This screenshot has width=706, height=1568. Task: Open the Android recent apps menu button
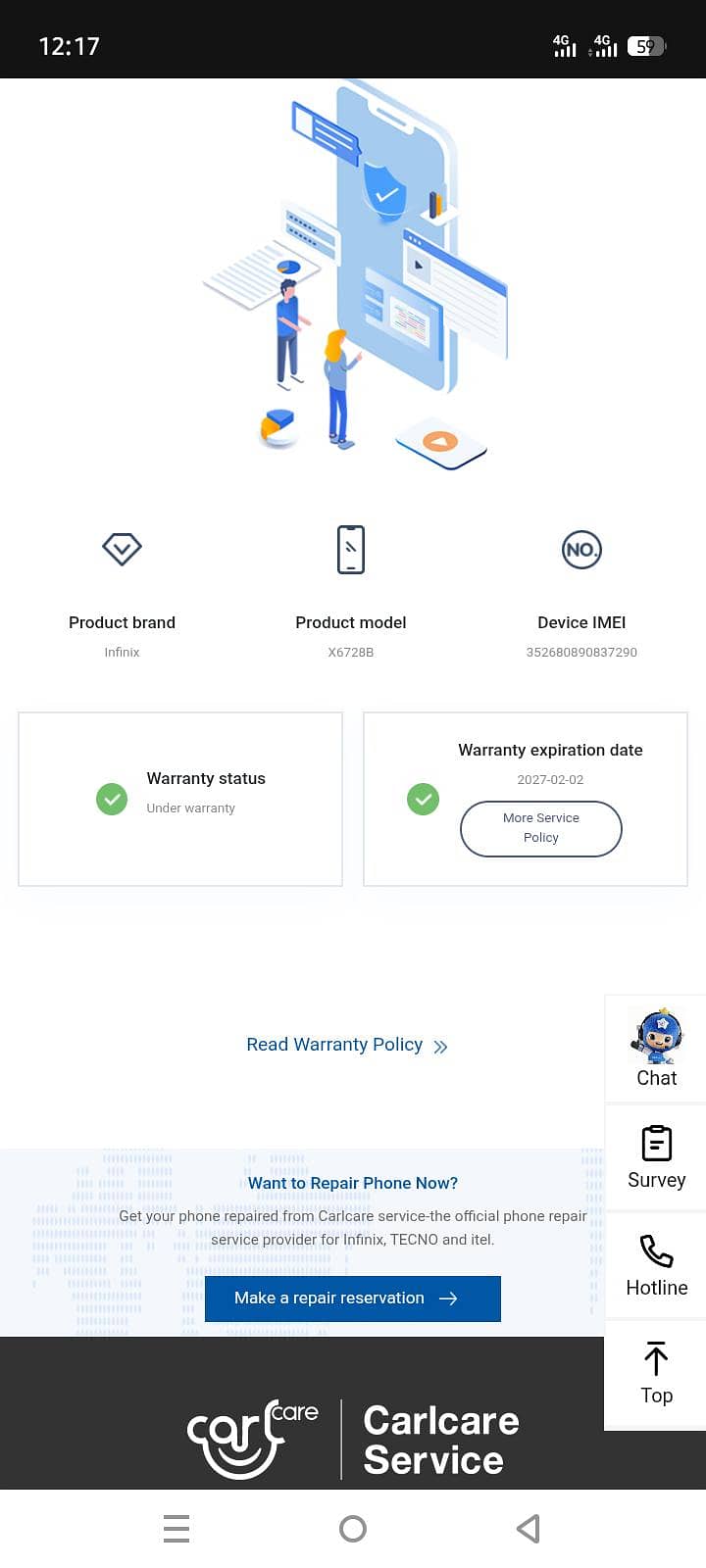176,1529
